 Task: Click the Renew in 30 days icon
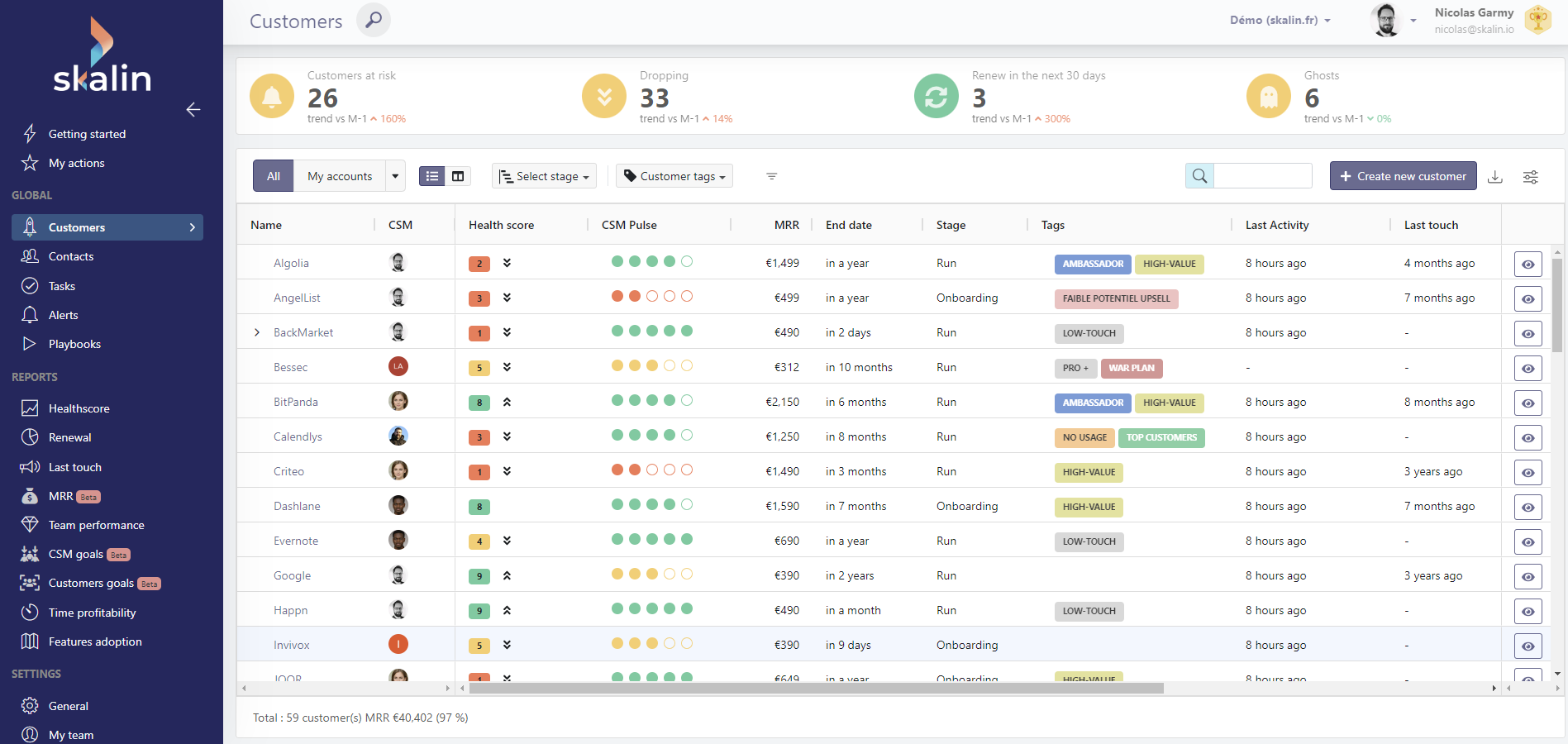tap(936, 97)
